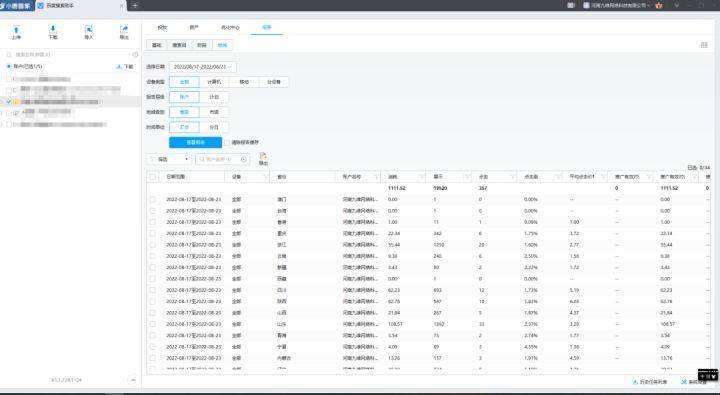
Task: Click the message icon left of company name
Action: coord(571,6)
